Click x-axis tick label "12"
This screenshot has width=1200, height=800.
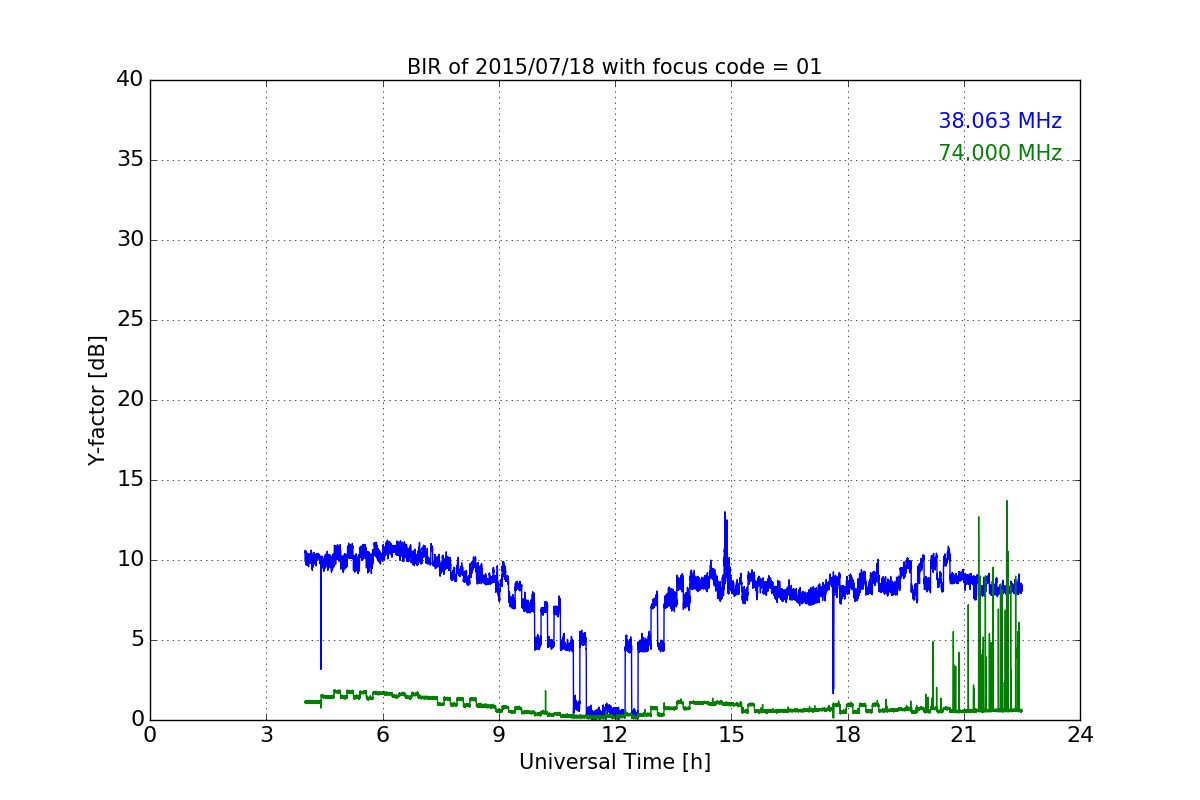tap(615, 735)
